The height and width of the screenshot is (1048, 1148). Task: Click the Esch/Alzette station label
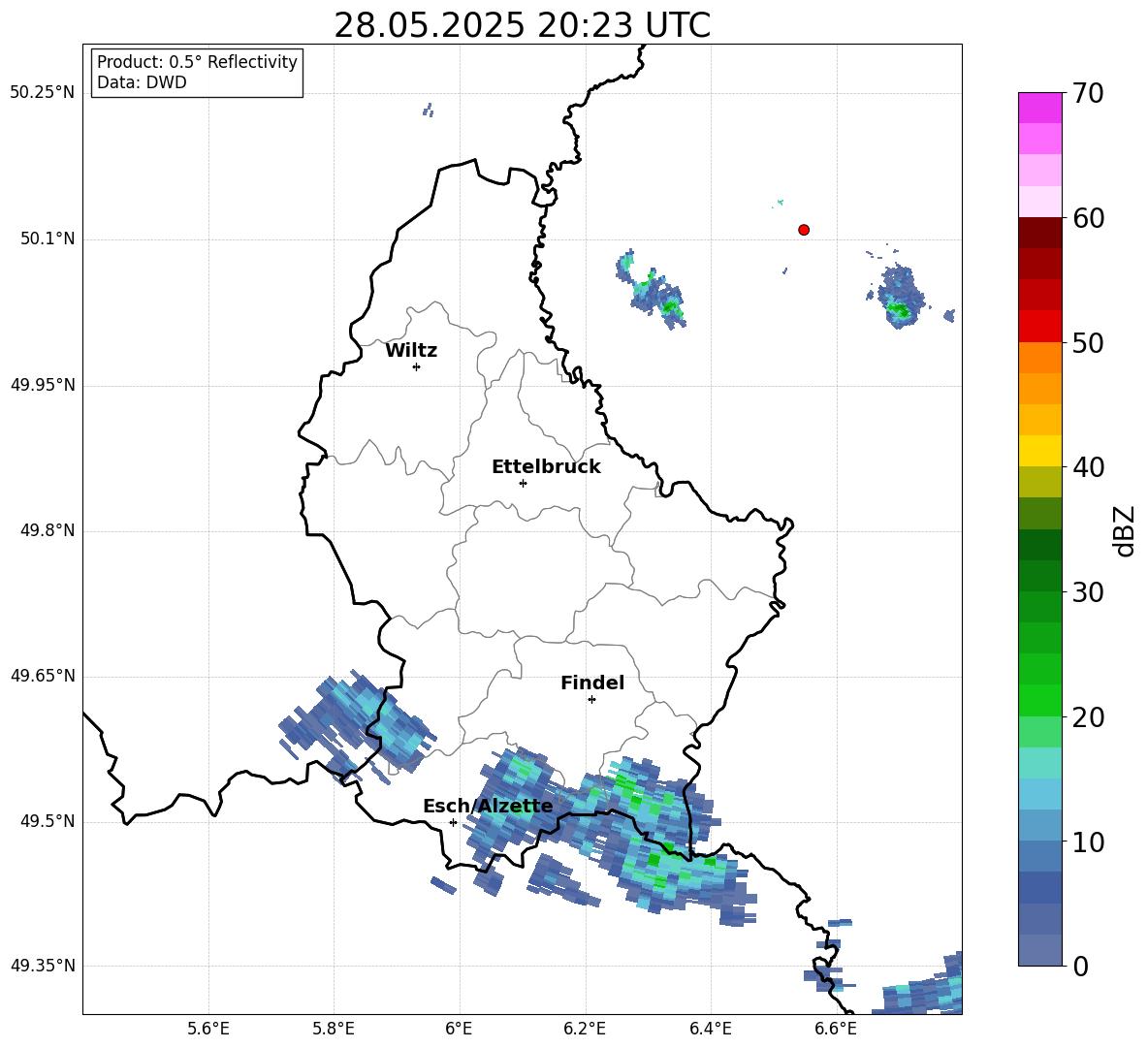[x=488, y=807]
